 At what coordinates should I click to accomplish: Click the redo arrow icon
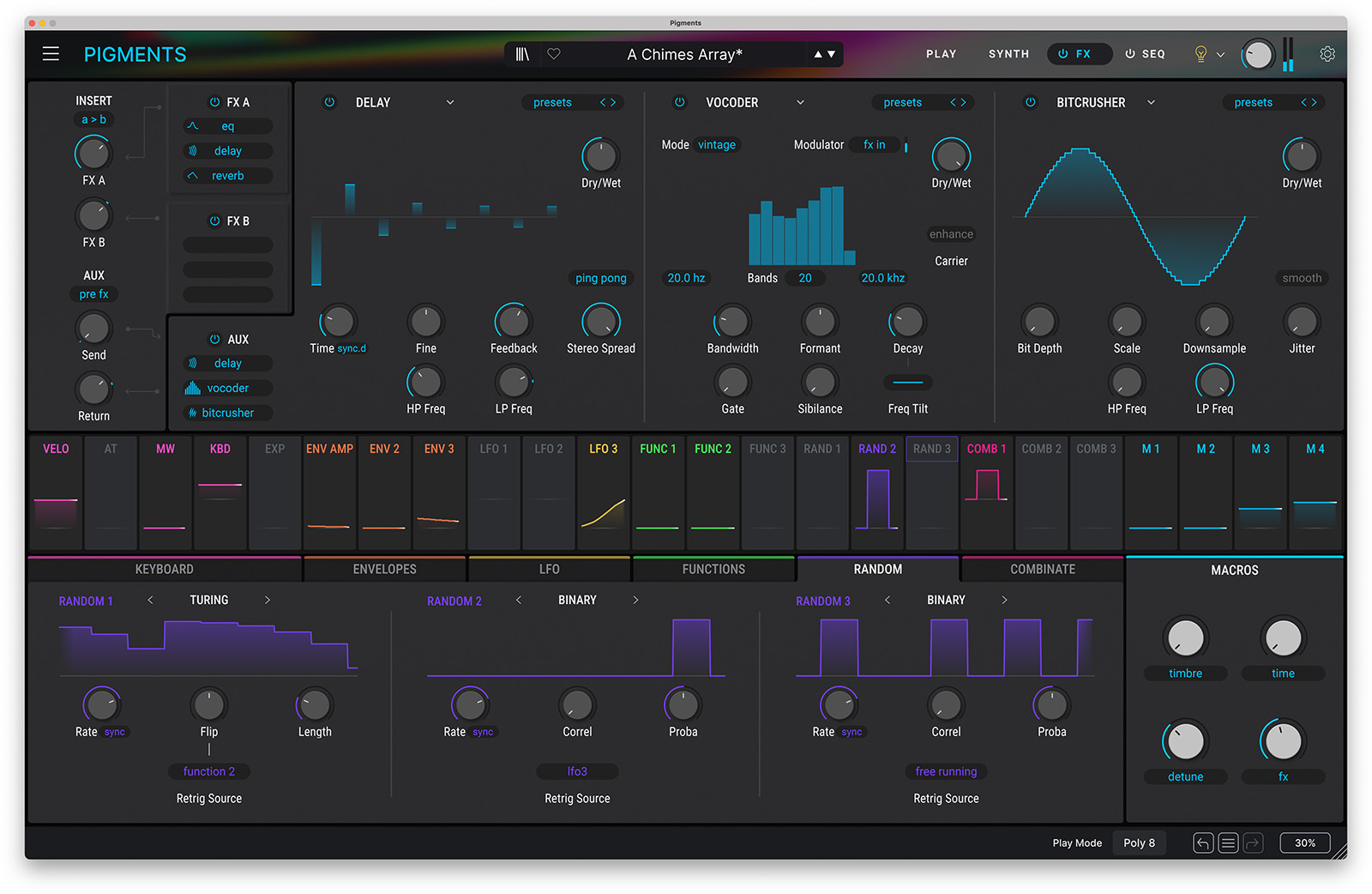click(x=1253, y=843)
